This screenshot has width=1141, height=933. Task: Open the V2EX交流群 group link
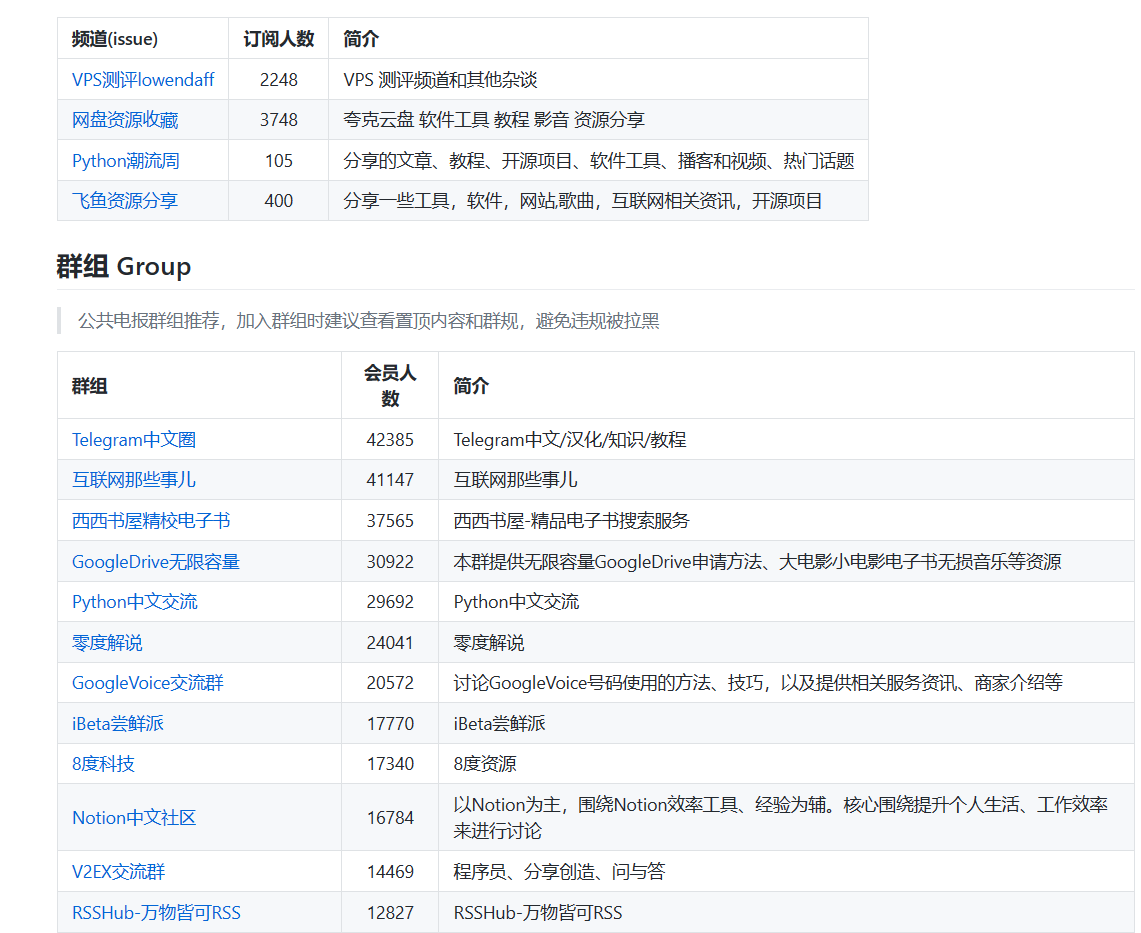tap(117, 871)
